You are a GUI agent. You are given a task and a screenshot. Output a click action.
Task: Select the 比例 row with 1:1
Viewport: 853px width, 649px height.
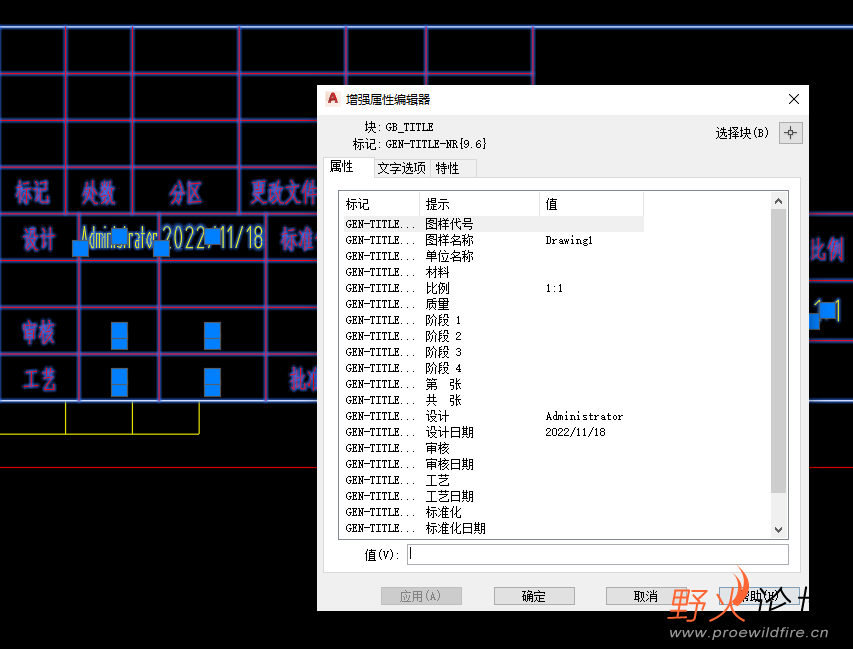click(x=493, y=288)
